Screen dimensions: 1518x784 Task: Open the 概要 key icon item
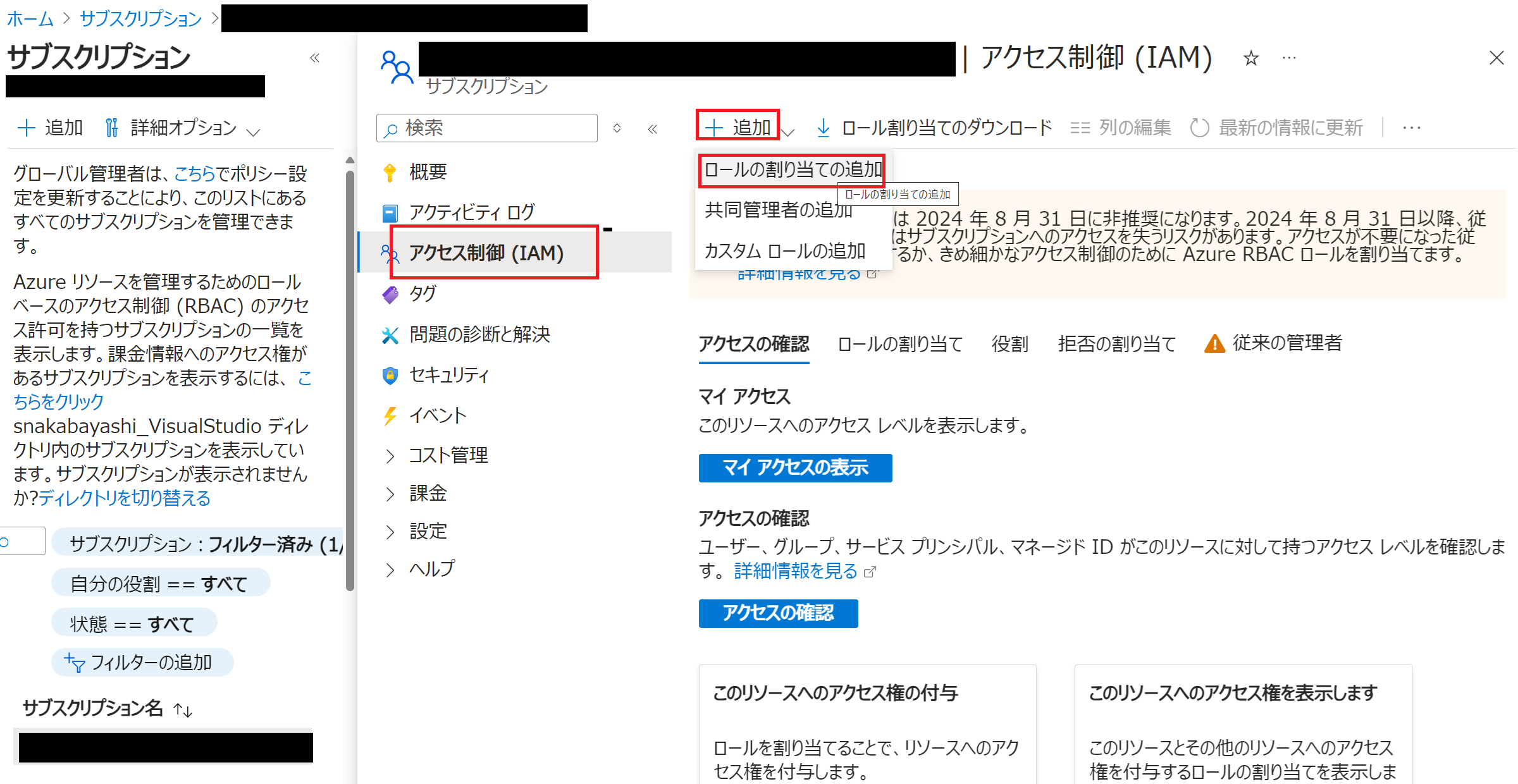(428, 172)
